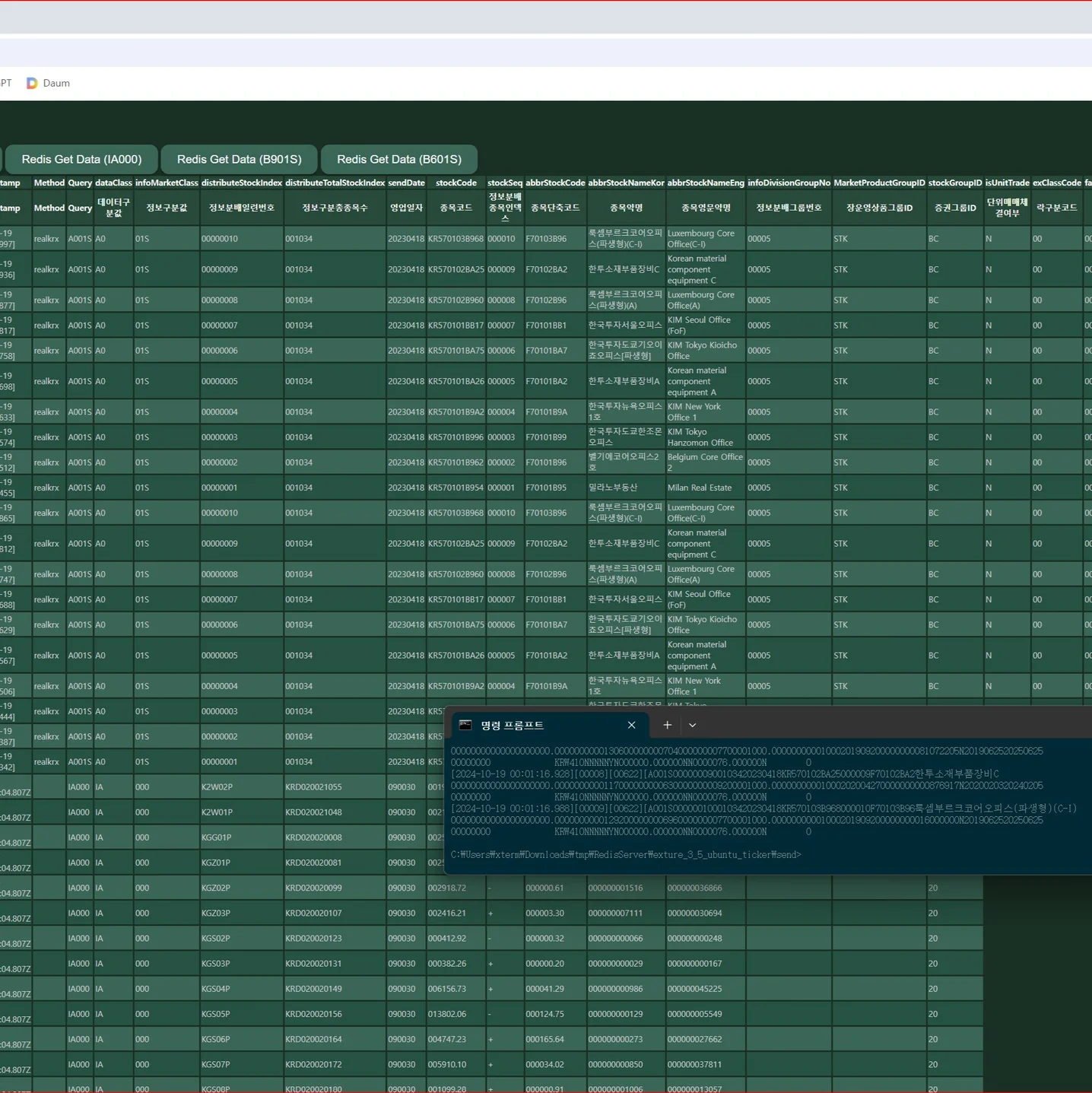
Task: Click the 013802.06 value cell
Action: coord(456,1014)
